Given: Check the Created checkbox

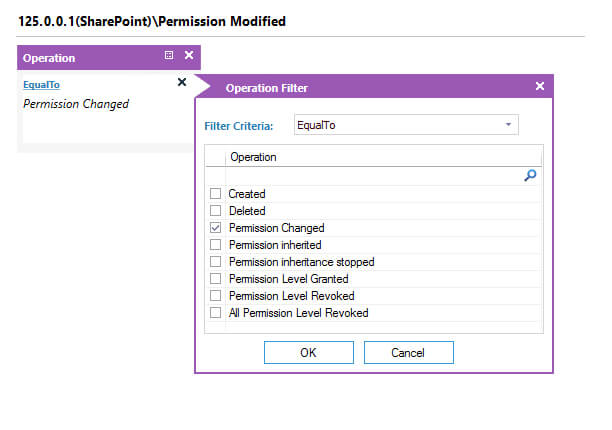Looking at the screenshot, I should (x=215, y=194).
